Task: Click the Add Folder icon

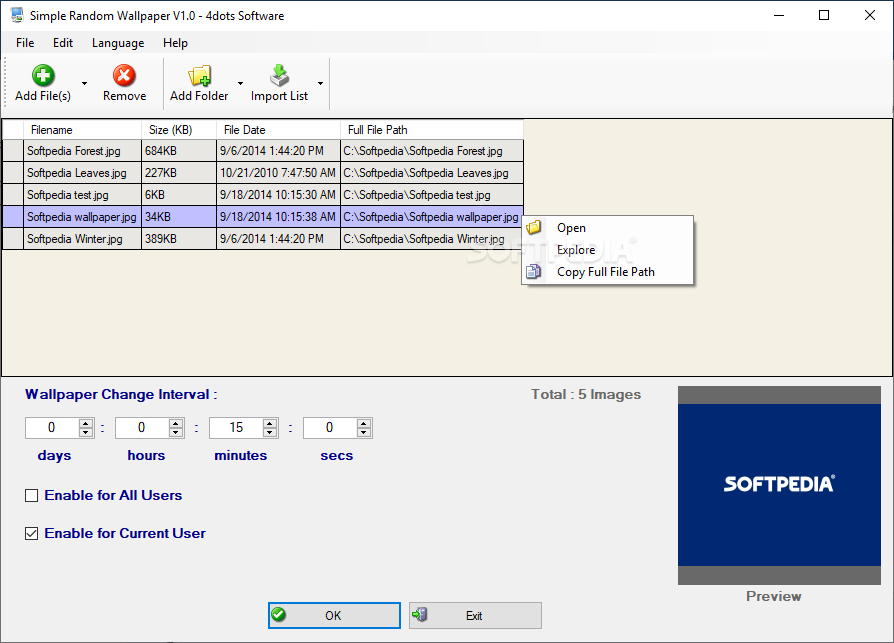Action: click(200, 75)
